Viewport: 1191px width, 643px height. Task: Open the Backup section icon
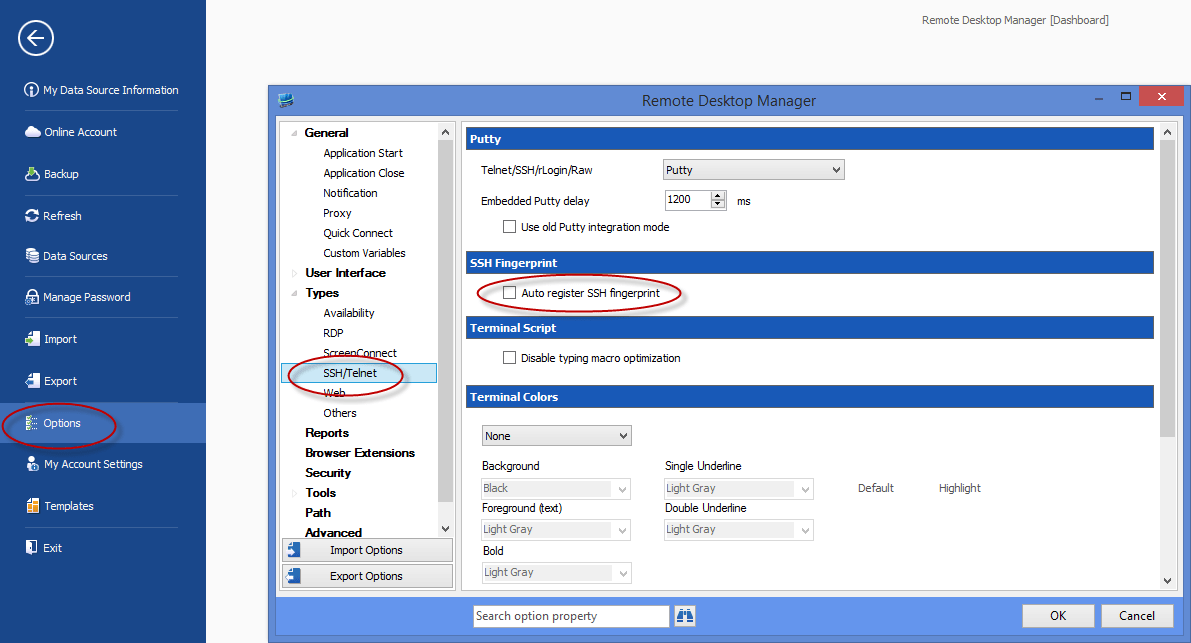(32, 172)
